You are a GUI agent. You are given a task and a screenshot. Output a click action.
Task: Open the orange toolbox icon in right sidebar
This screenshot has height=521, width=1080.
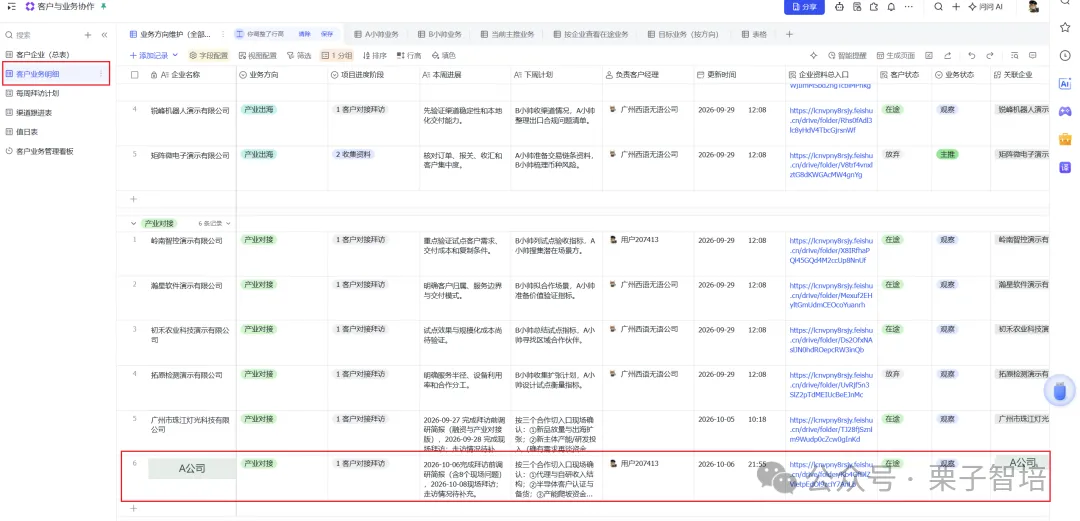(x=1065, y=139)
